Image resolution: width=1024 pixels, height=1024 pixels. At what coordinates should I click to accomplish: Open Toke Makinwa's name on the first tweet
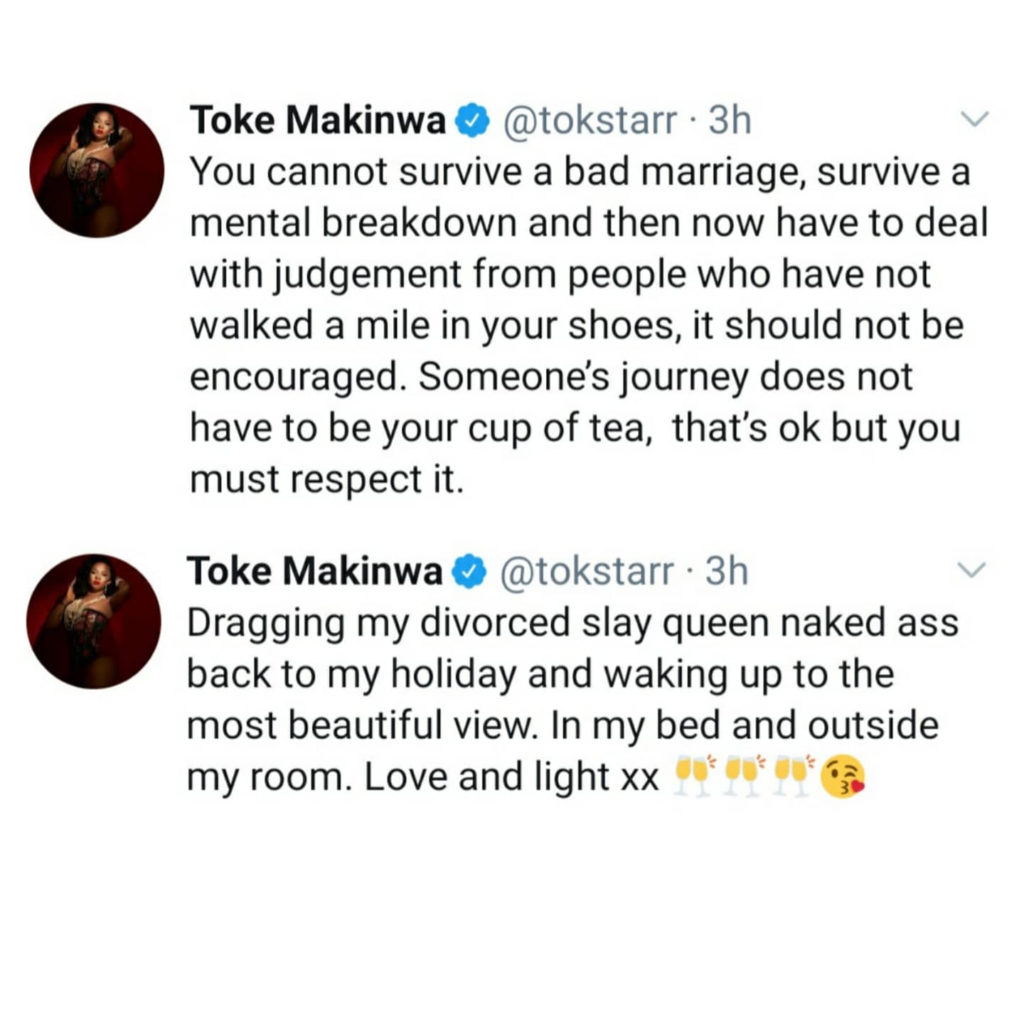[x=318, y=122]
